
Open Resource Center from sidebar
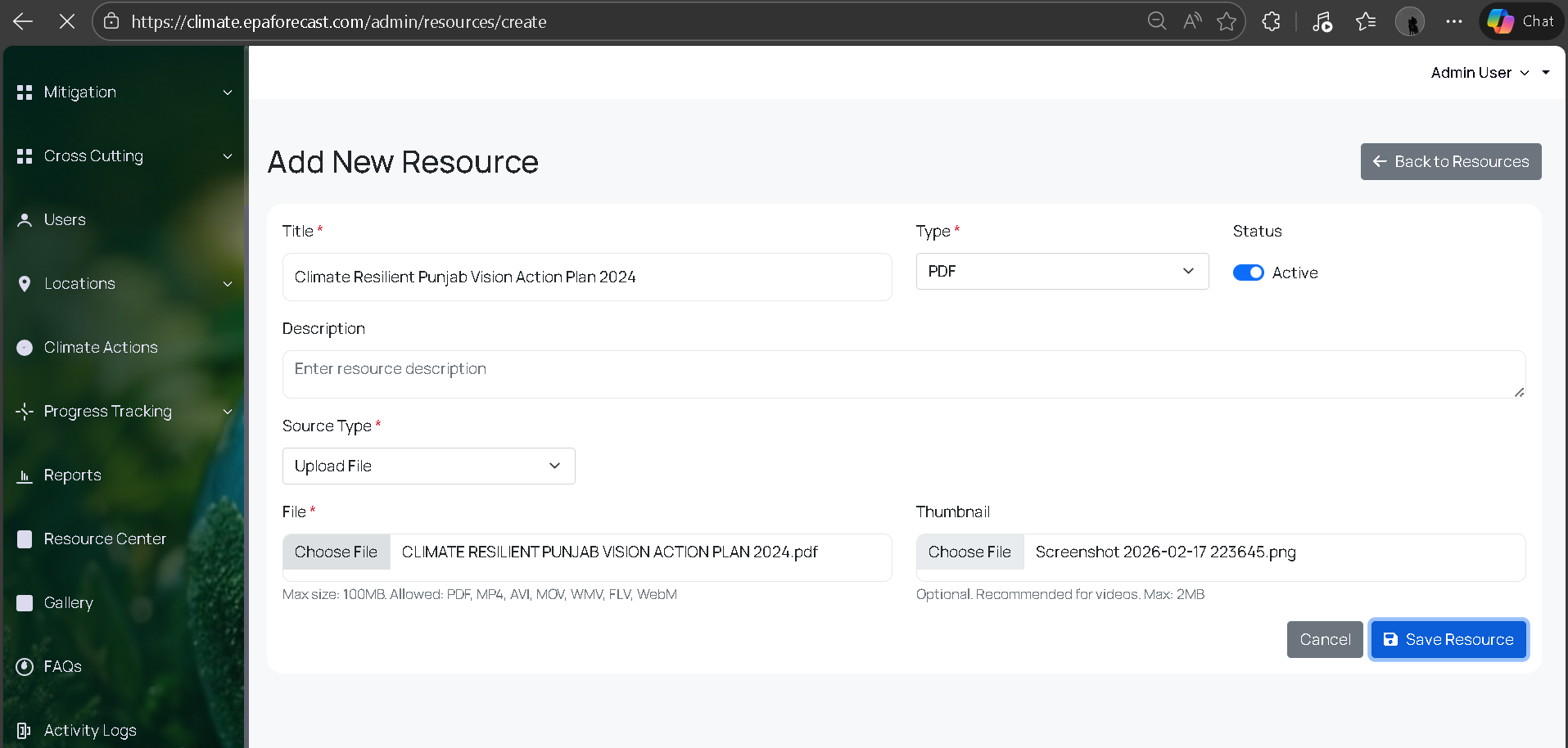[x=105, y=539]
